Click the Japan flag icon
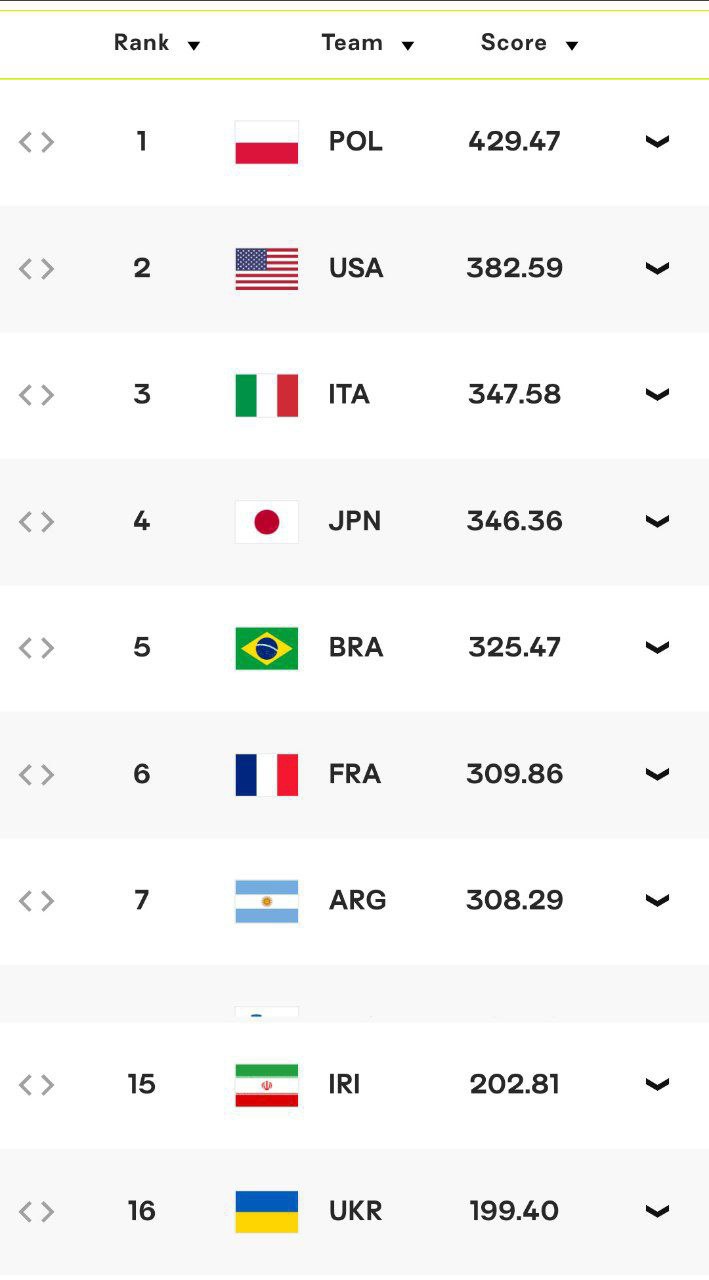Image resolution: width=709 pixels, height=1280 pixels. [267, 522]
